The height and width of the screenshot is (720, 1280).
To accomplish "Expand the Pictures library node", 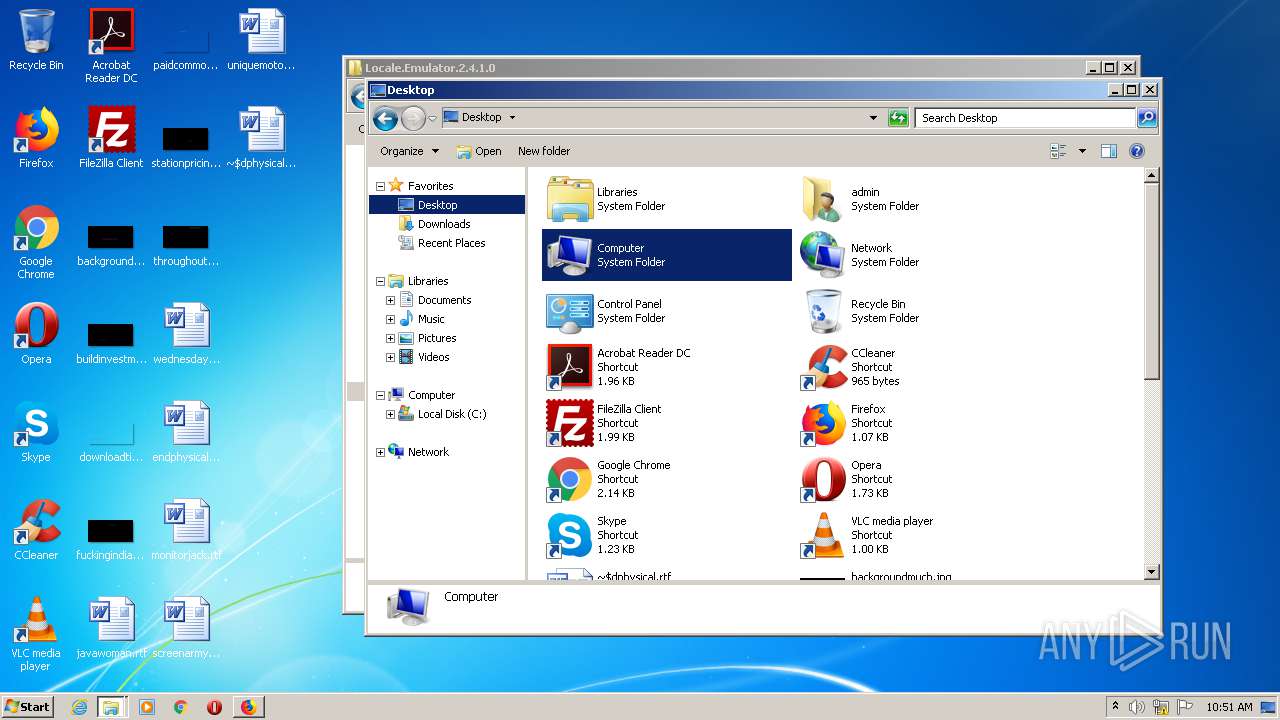I will (x=390, y=338).
